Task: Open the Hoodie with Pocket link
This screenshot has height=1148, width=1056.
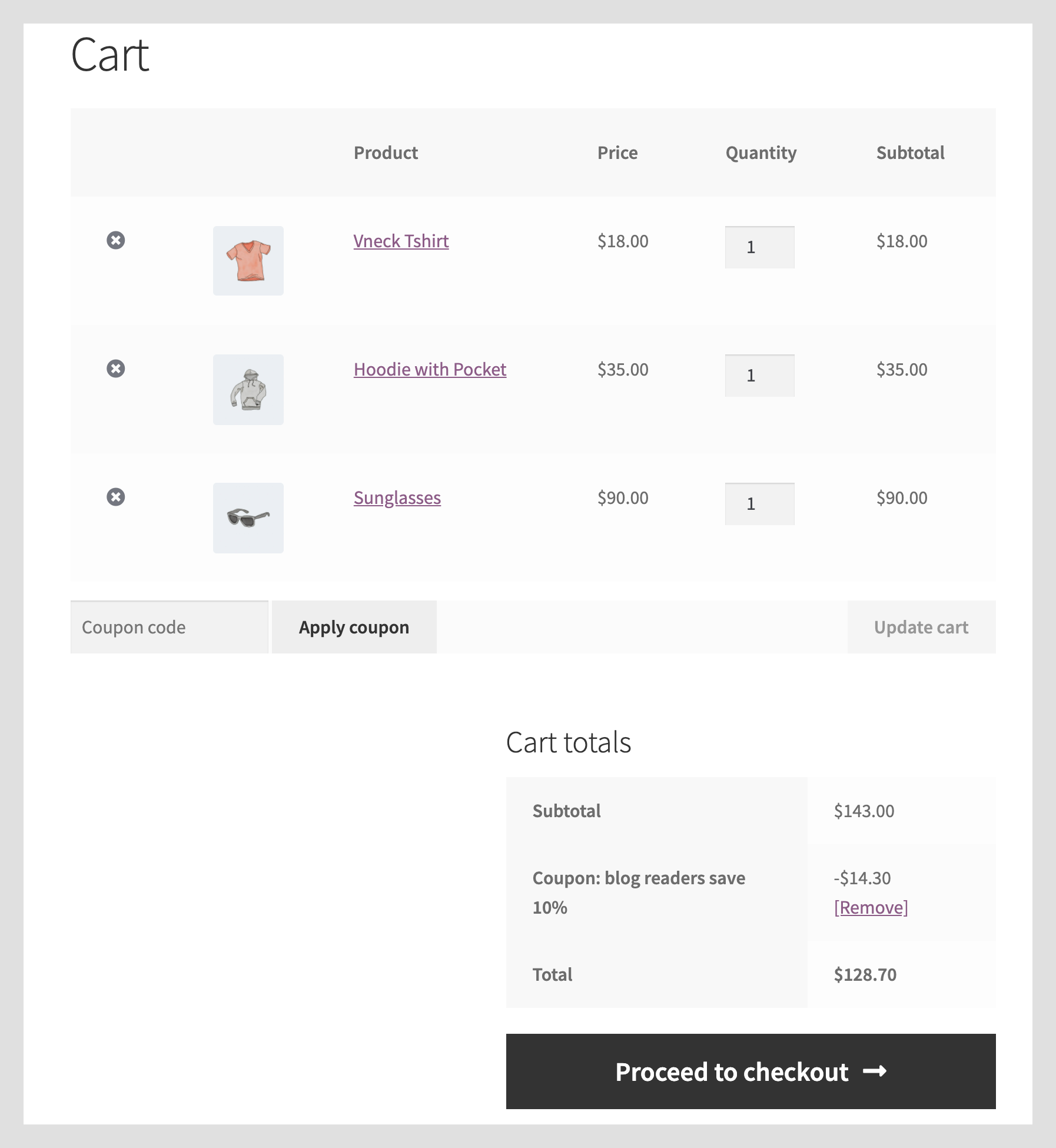Action: coord(430,370)
